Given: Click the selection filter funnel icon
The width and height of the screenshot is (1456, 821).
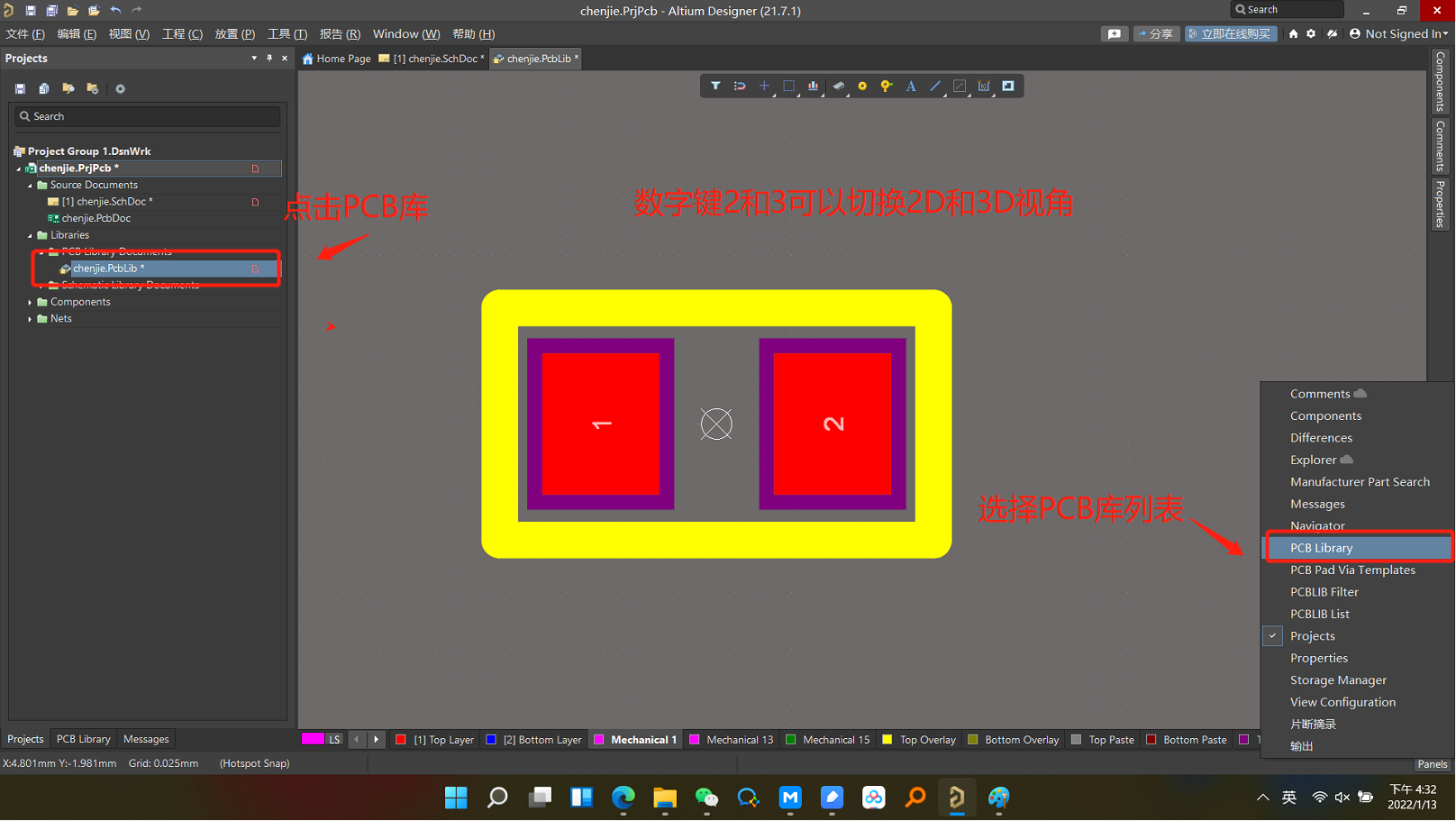Looking at the screenshot, I should point(715,87).
